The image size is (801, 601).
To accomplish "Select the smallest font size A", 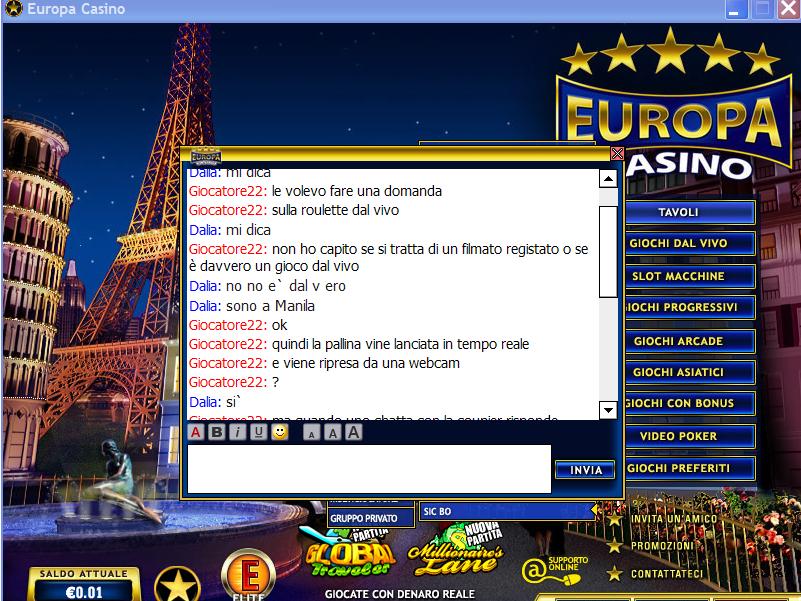I will click(x=311, y=433).
